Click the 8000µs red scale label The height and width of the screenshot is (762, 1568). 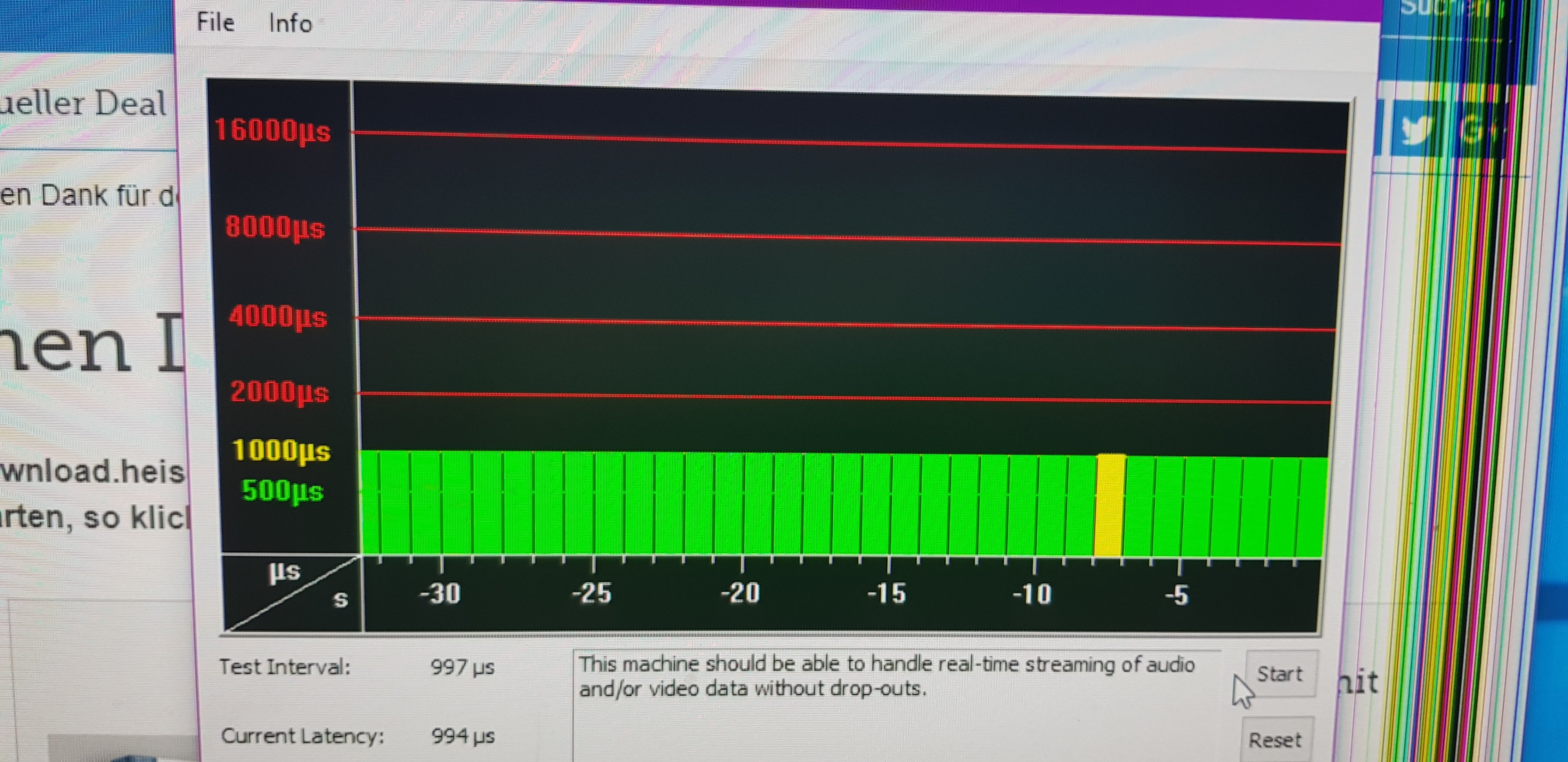275,228
